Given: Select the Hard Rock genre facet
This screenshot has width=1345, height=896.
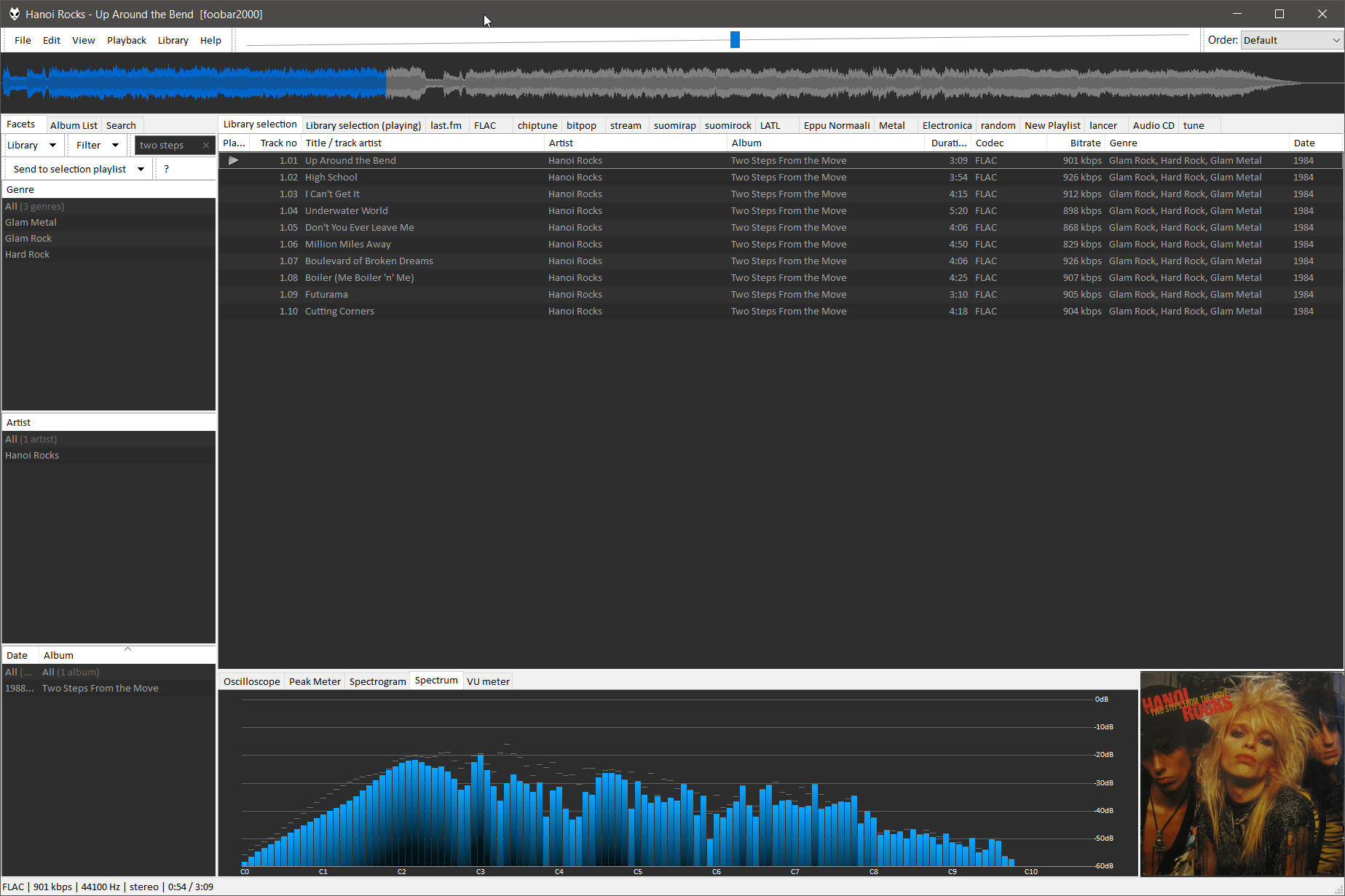Looking at the screenshot, I should tap(109, 255).
